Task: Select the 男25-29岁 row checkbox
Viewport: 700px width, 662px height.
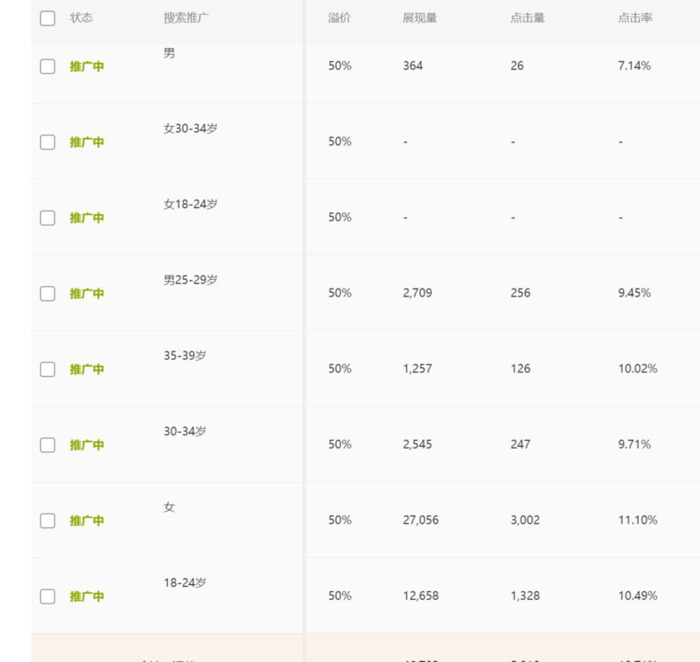Action: point(48,294)
